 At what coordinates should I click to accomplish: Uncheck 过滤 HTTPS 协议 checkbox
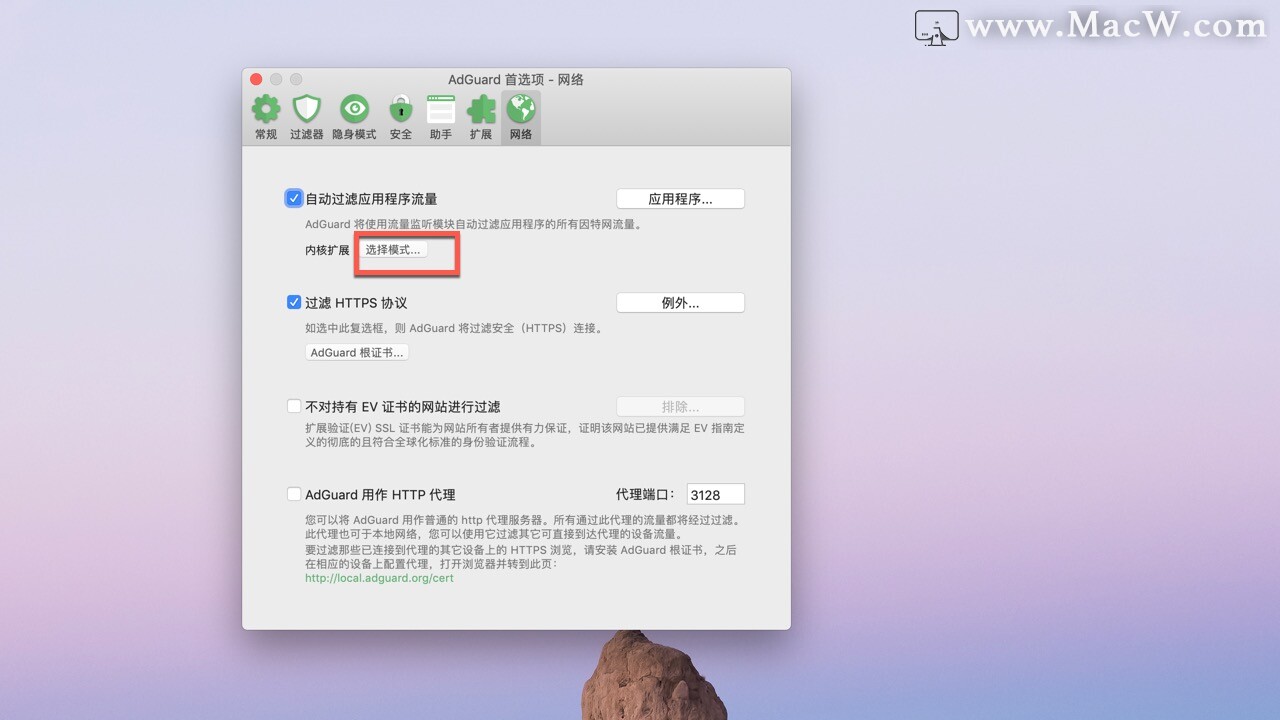click(x=294, y=302)
